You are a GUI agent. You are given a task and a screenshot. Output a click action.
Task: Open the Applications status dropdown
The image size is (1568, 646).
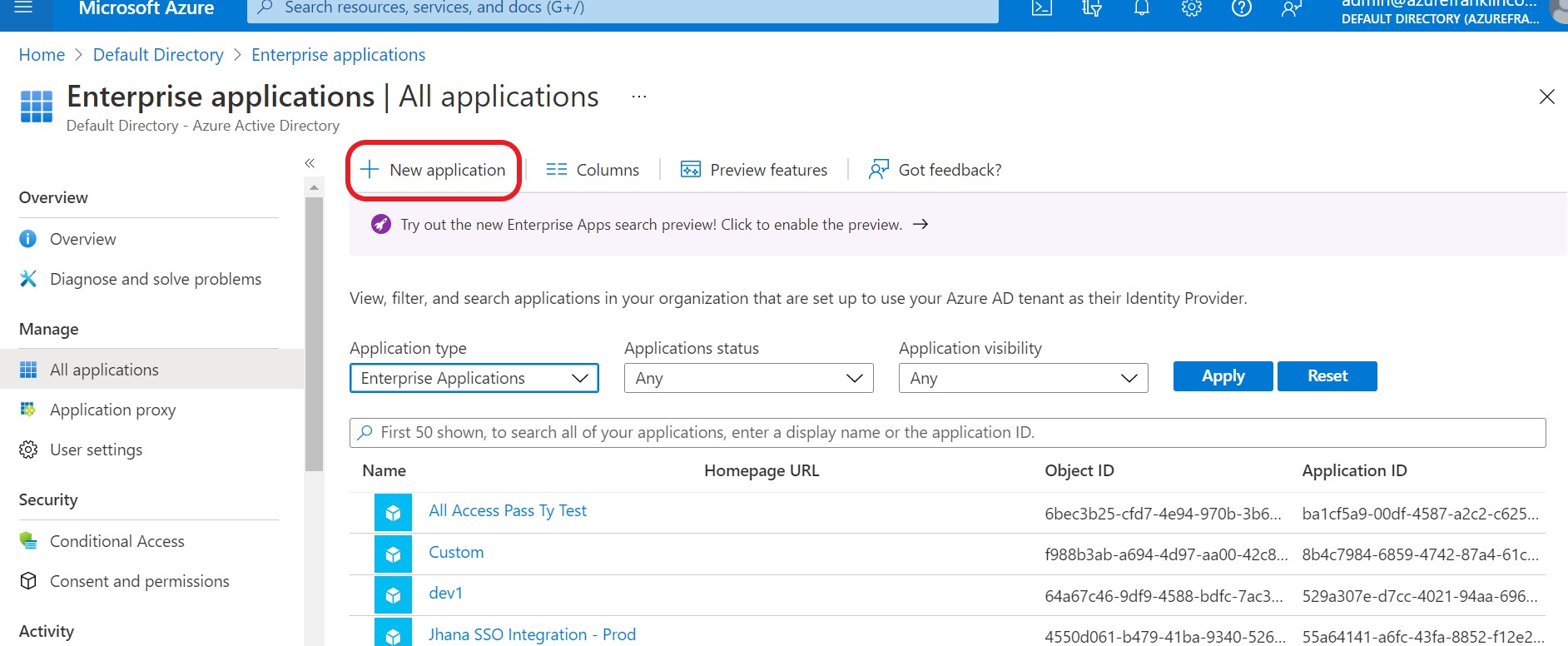tap(749, 378)
